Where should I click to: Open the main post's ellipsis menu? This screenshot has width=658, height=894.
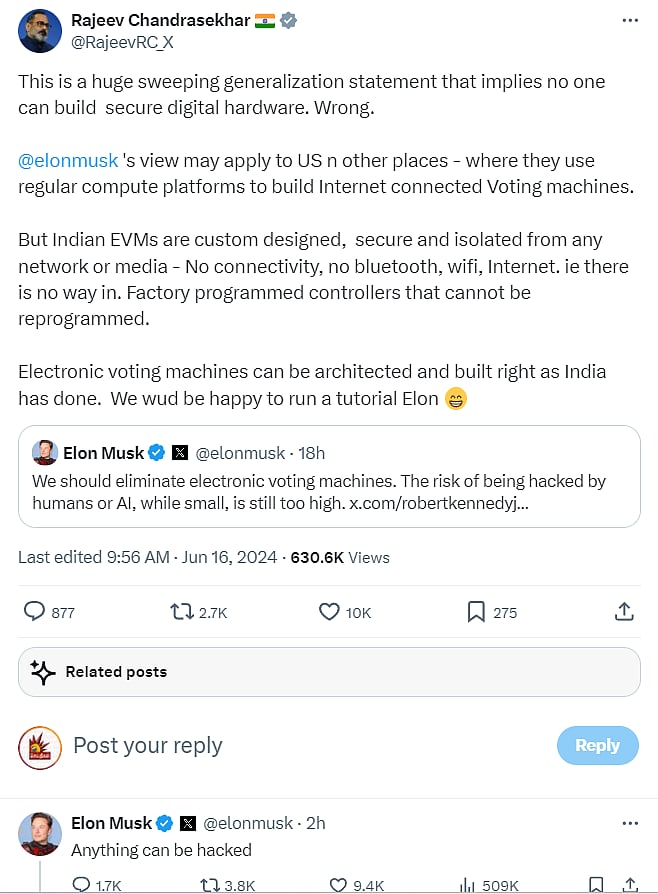[630, 18]
